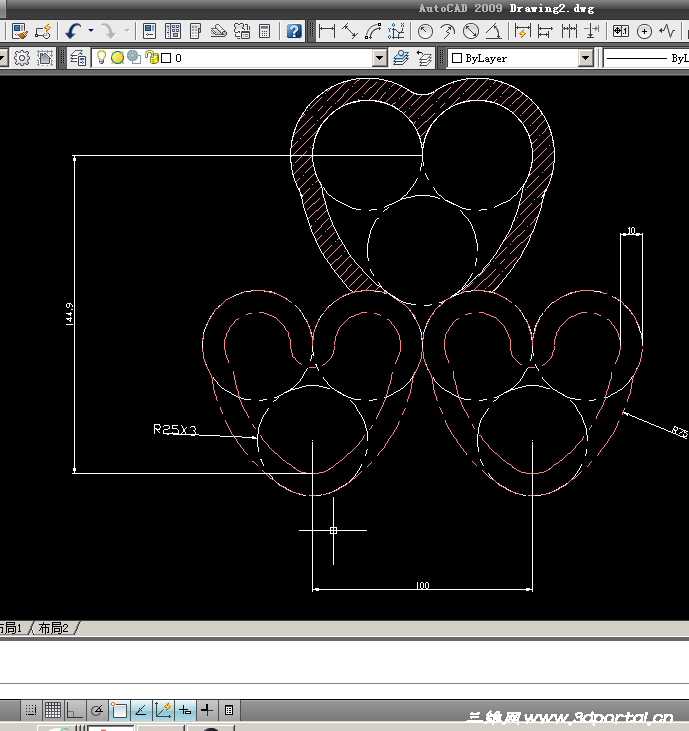The height and width of the screenshot is (731, 689).
Task: Click the command line input area
Action: pos(344,691)
